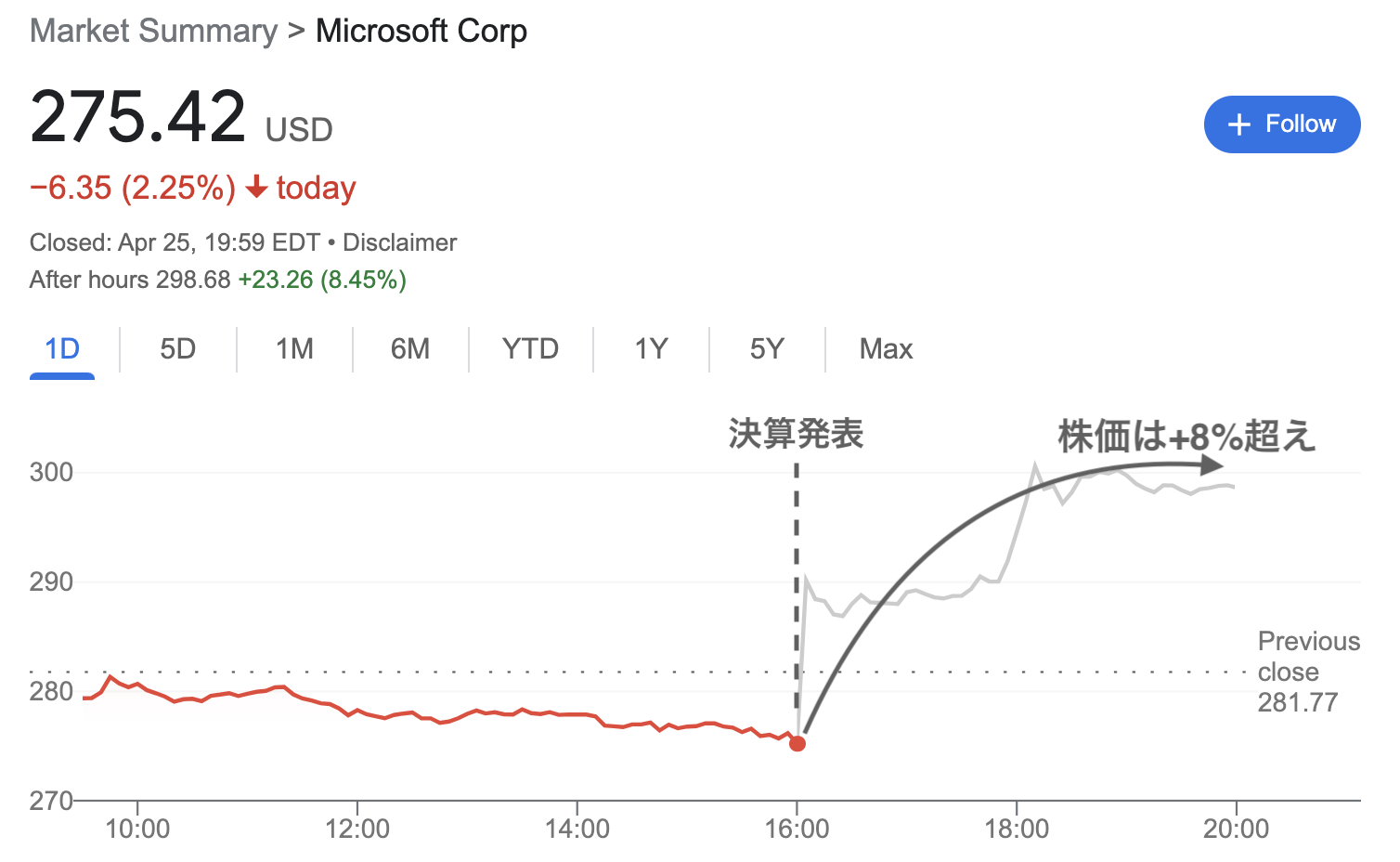Screen dimensions: 1400x862
Task: Click the Microsoft Corp title
Action: click(421, 31)
